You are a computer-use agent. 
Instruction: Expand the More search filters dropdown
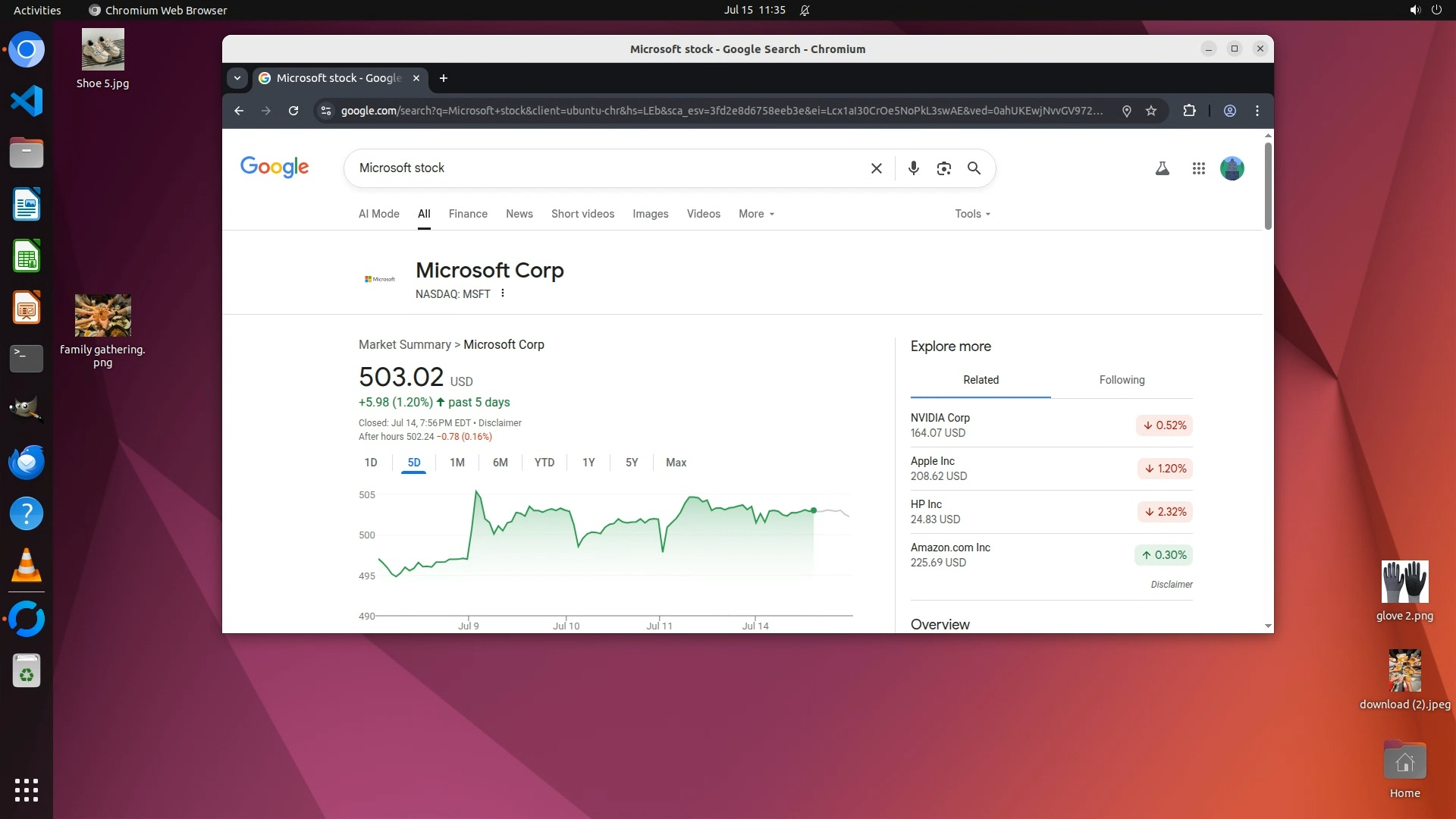(x=756, y=214)
